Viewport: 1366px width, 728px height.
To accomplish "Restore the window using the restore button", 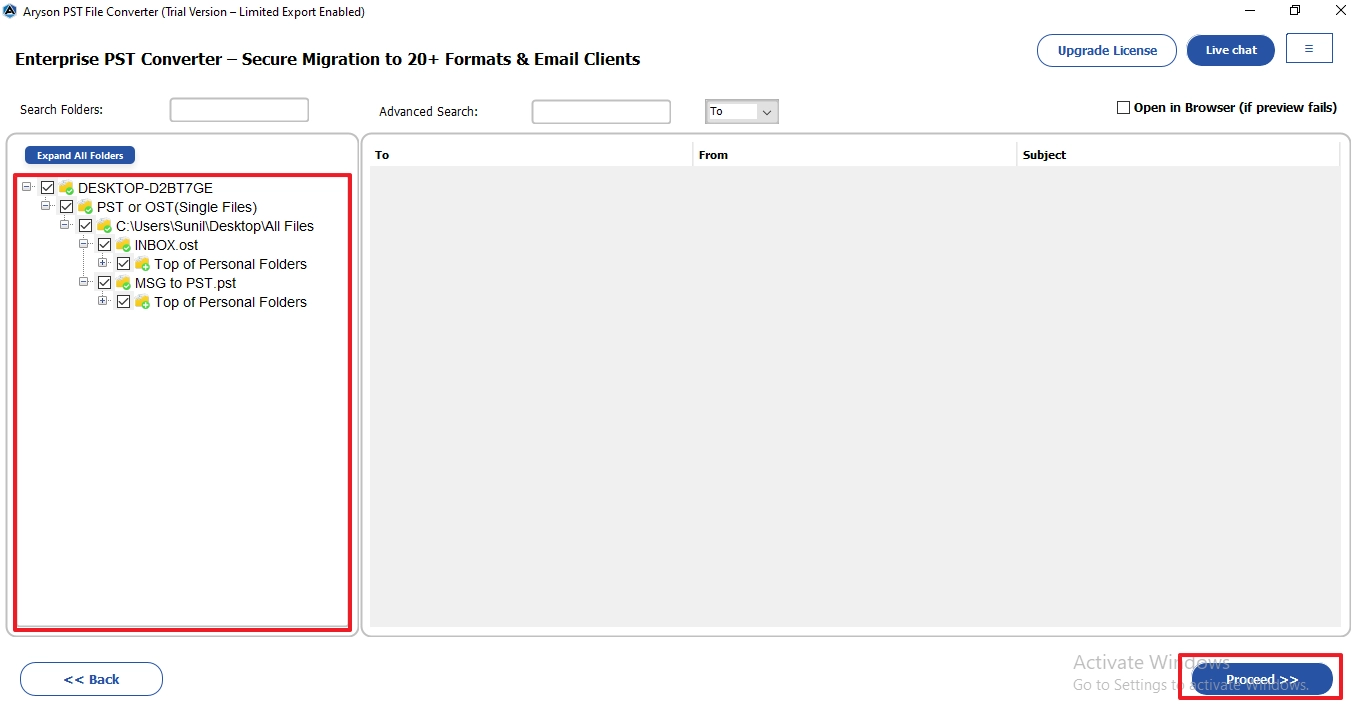I will point(1295,11).
